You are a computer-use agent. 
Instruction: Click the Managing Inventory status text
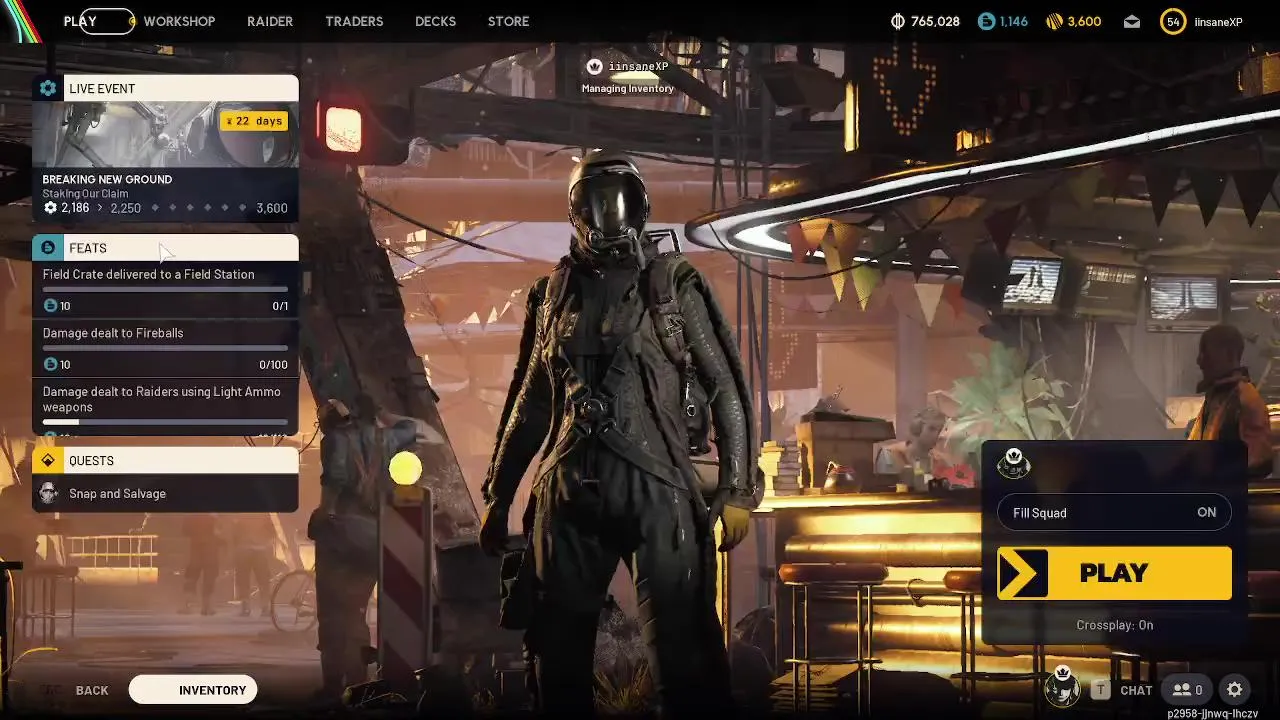628,88
